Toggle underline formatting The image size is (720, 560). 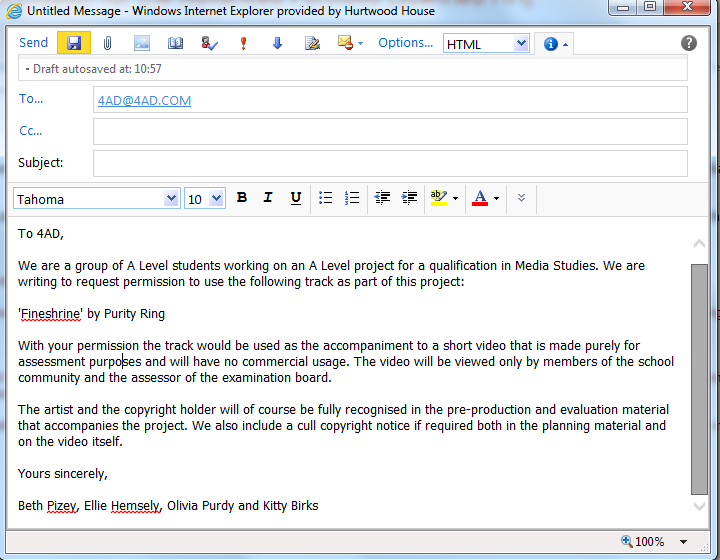(x=296, y=198)
